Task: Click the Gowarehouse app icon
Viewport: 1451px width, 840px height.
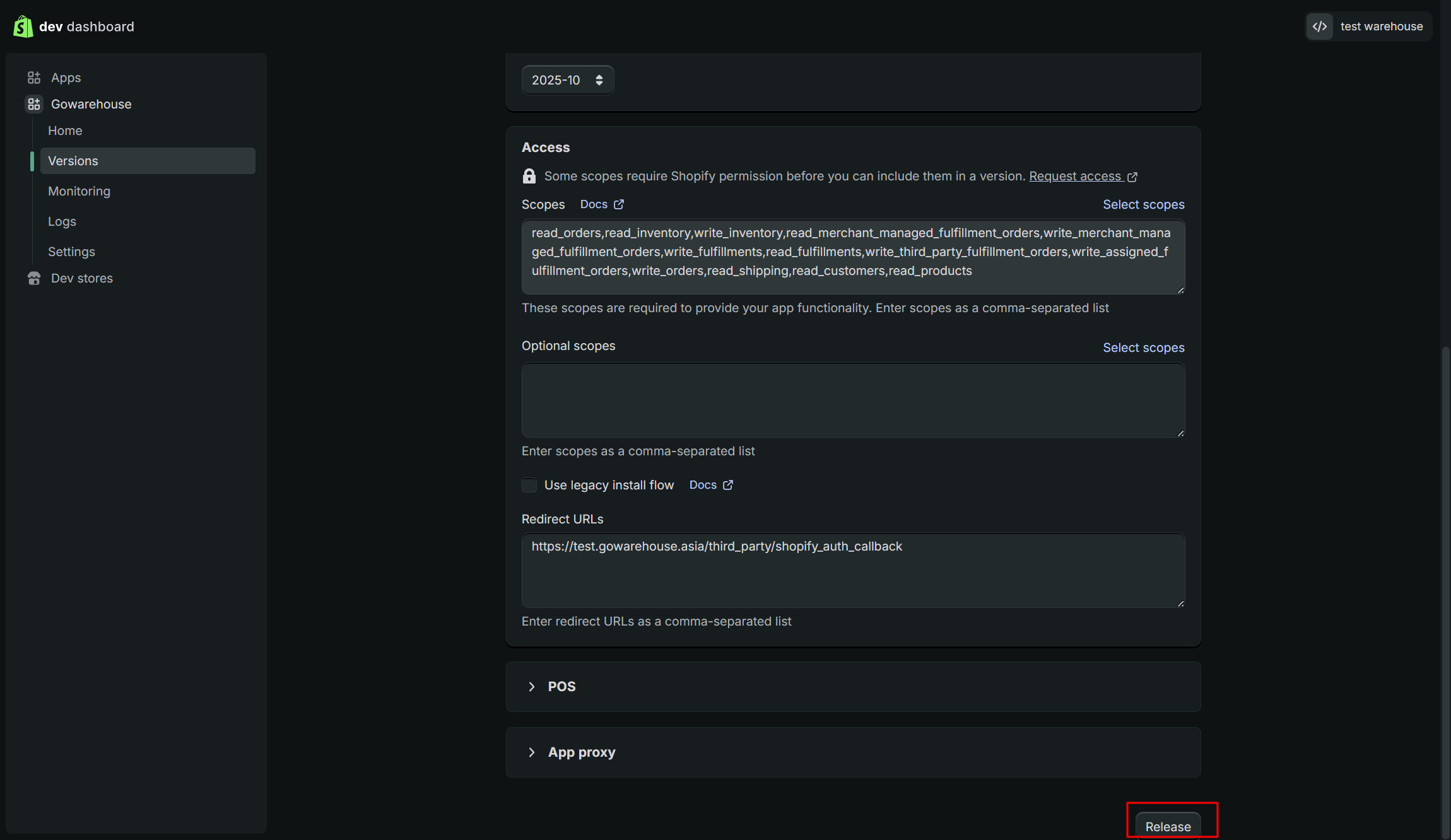Action: (34, 104)
